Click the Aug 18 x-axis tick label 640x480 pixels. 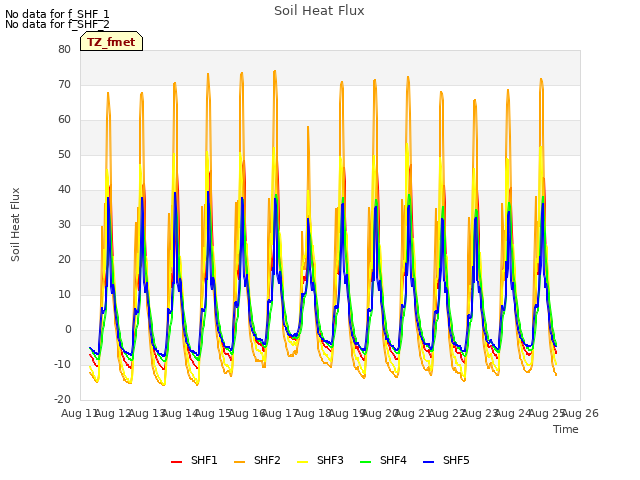(313, 413)
